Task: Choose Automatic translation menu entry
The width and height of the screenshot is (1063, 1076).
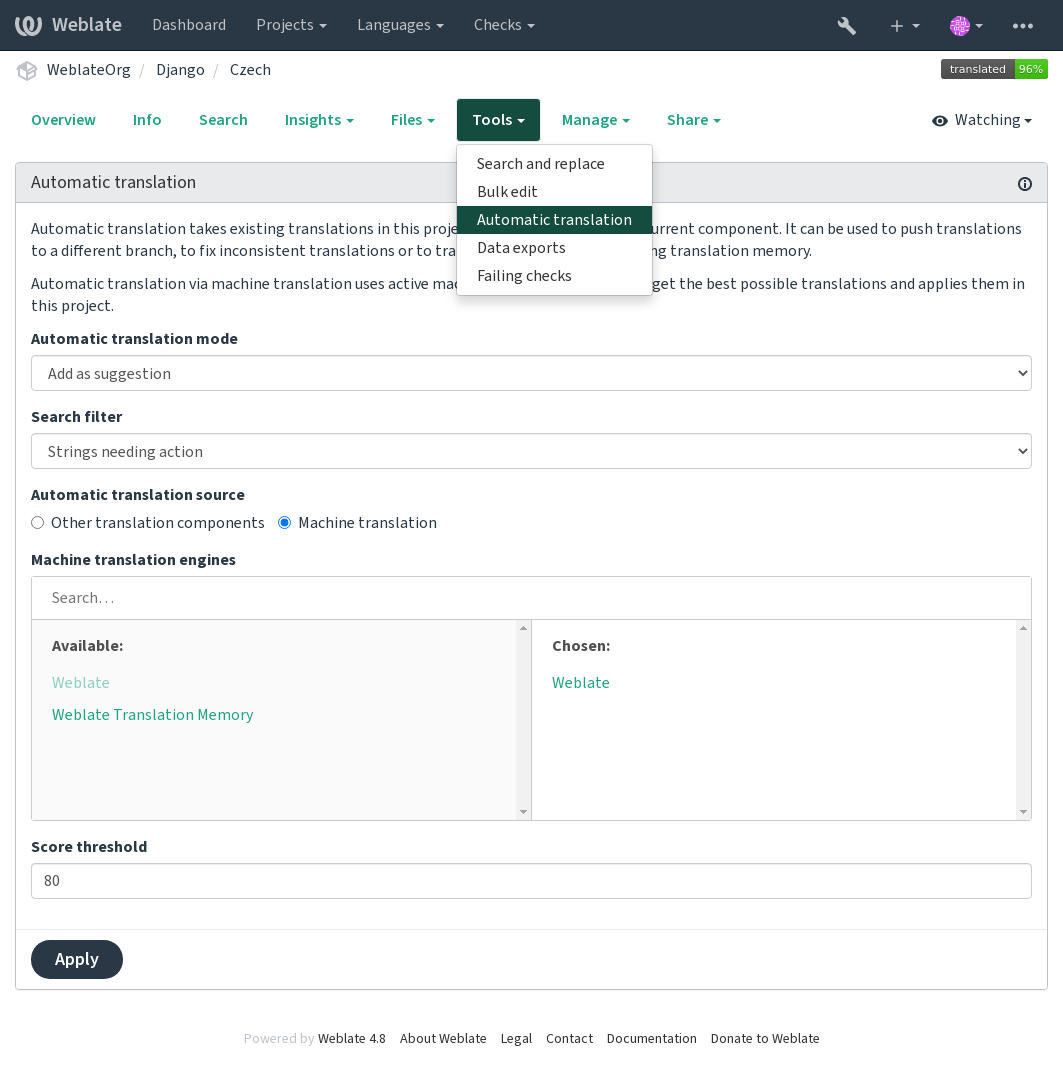Action: [x=554, y=220]
